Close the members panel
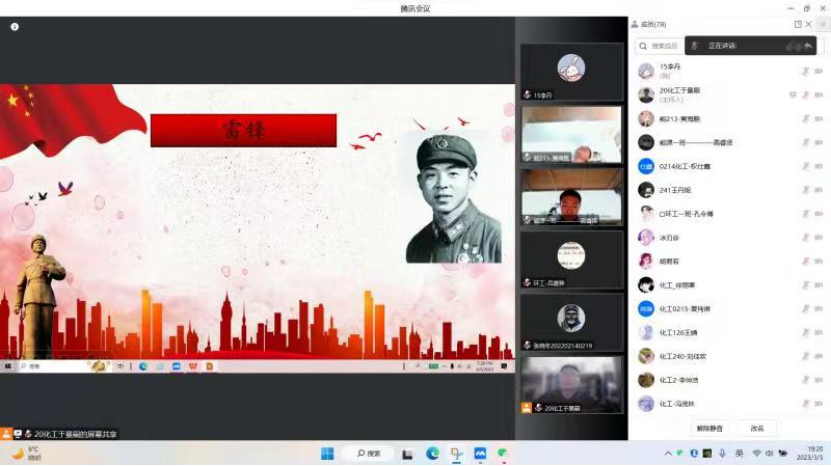This screenshot has height=466, width=831. [810, 24]
